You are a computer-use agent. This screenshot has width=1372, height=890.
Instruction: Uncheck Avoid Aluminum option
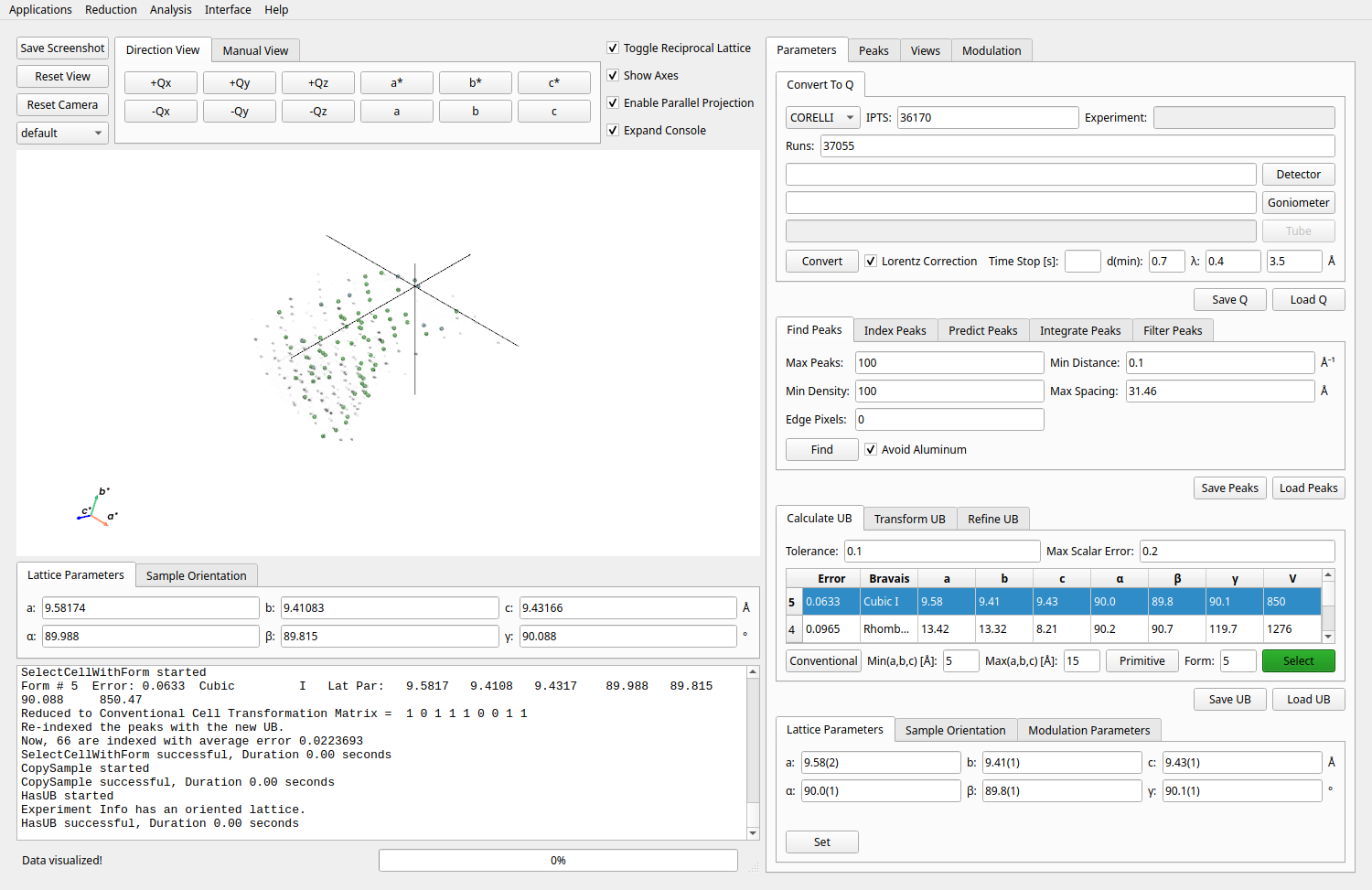point(871,449)
